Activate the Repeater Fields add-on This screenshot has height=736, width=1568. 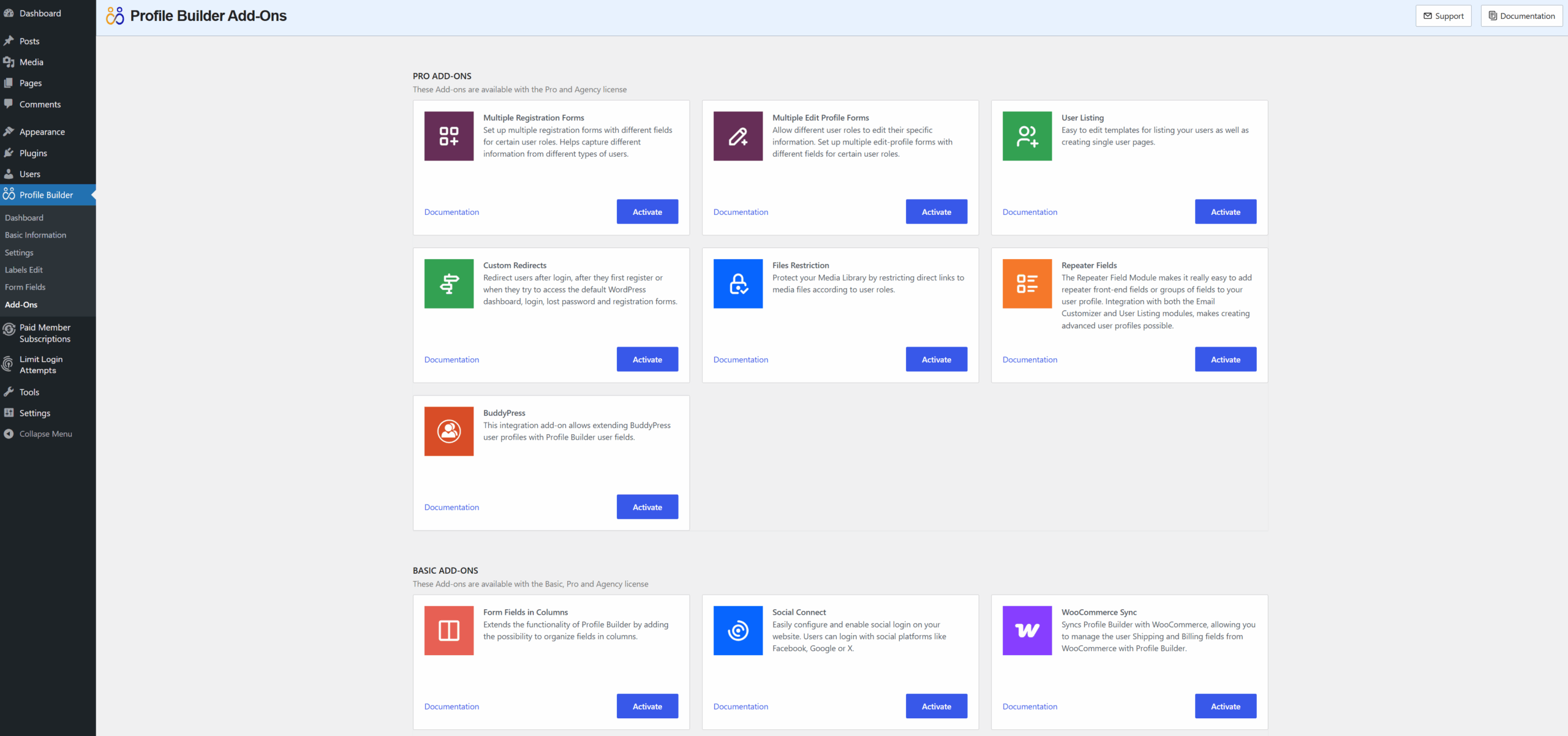pyautogui.click(x=1225, y=359)
